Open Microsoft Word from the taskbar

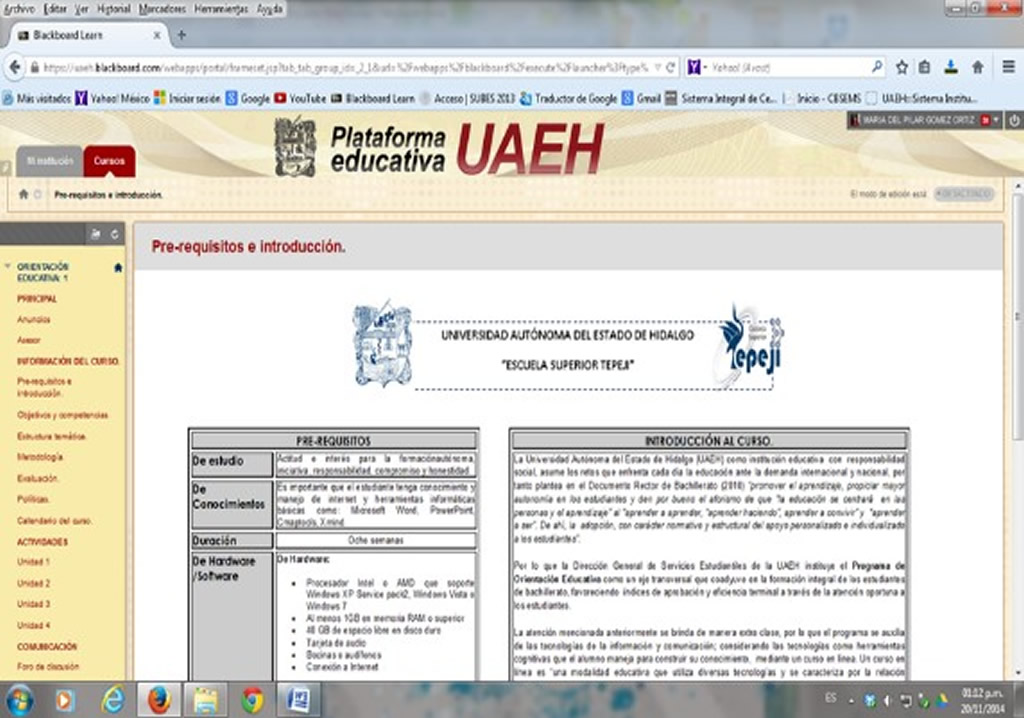[298, 700]
